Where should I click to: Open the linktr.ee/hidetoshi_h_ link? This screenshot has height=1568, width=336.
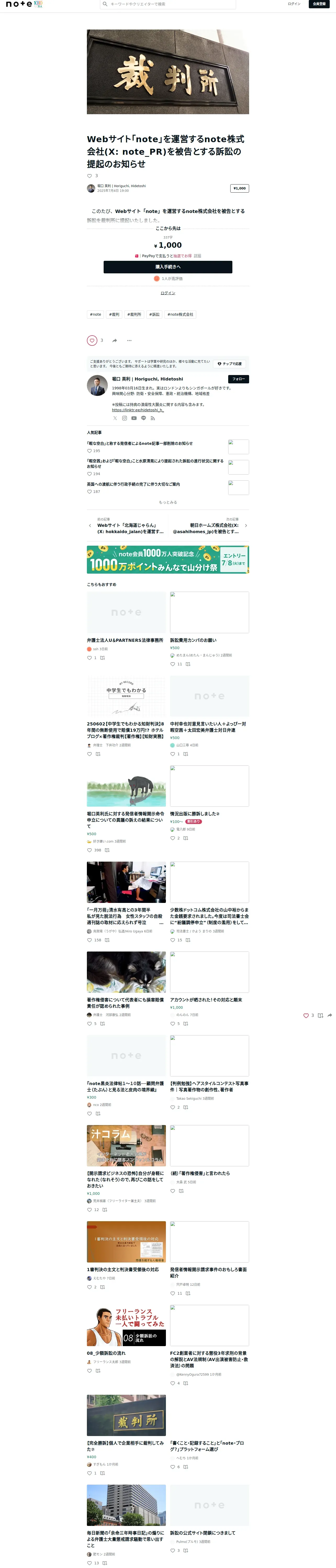tap(138, 410)
